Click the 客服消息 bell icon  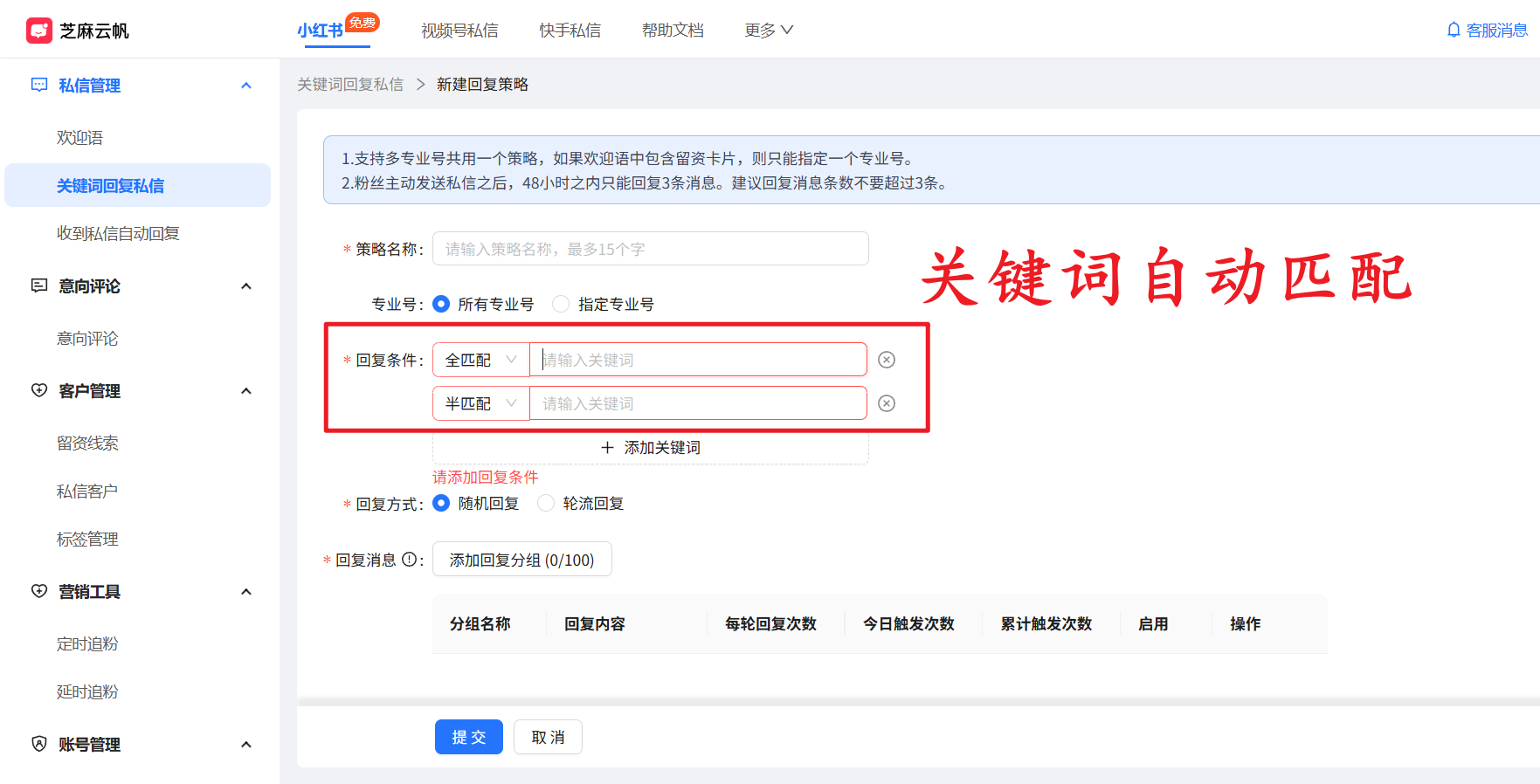click(x=1454, y=30)
